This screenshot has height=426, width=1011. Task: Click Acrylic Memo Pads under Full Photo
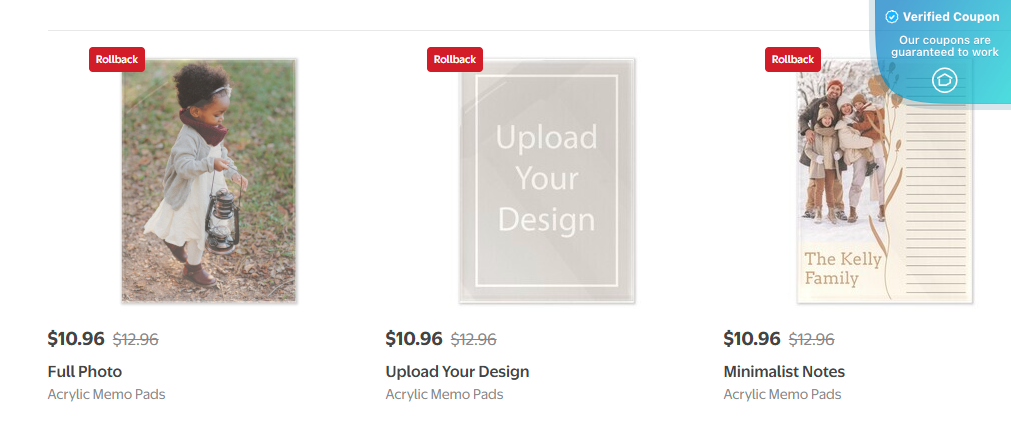[106, 394]
